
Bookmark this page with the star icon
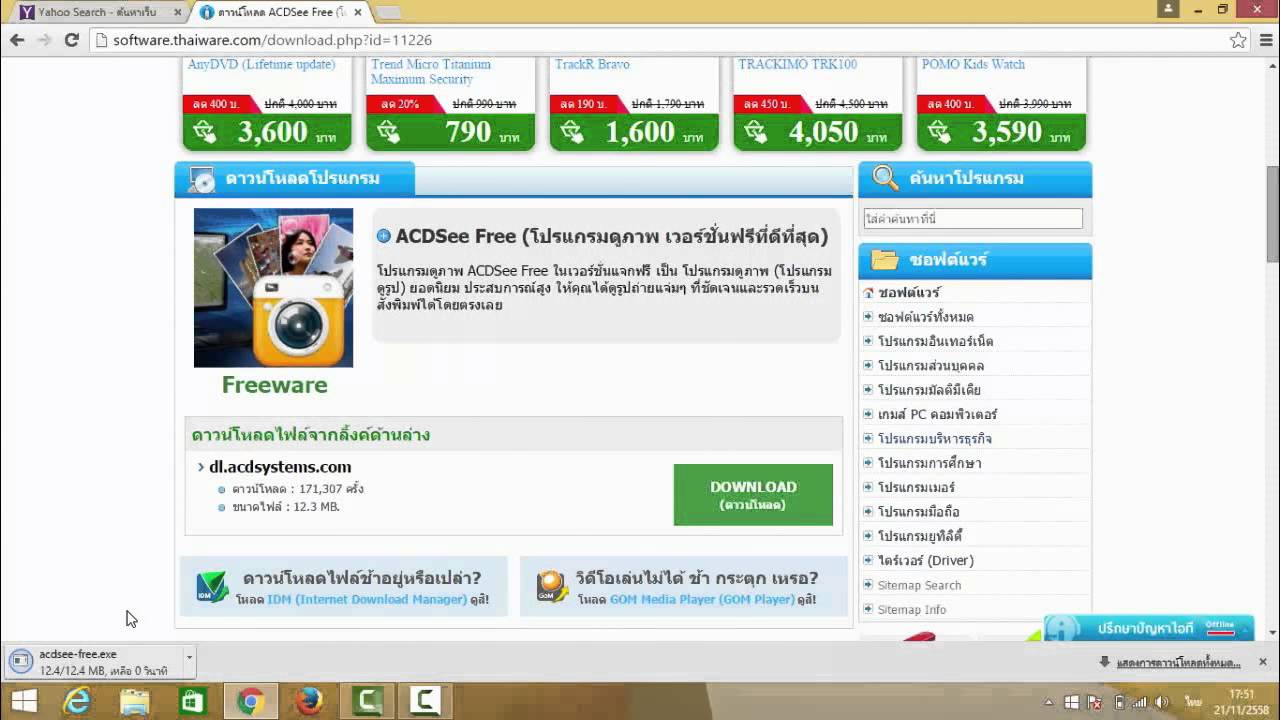coord(1238,40)
